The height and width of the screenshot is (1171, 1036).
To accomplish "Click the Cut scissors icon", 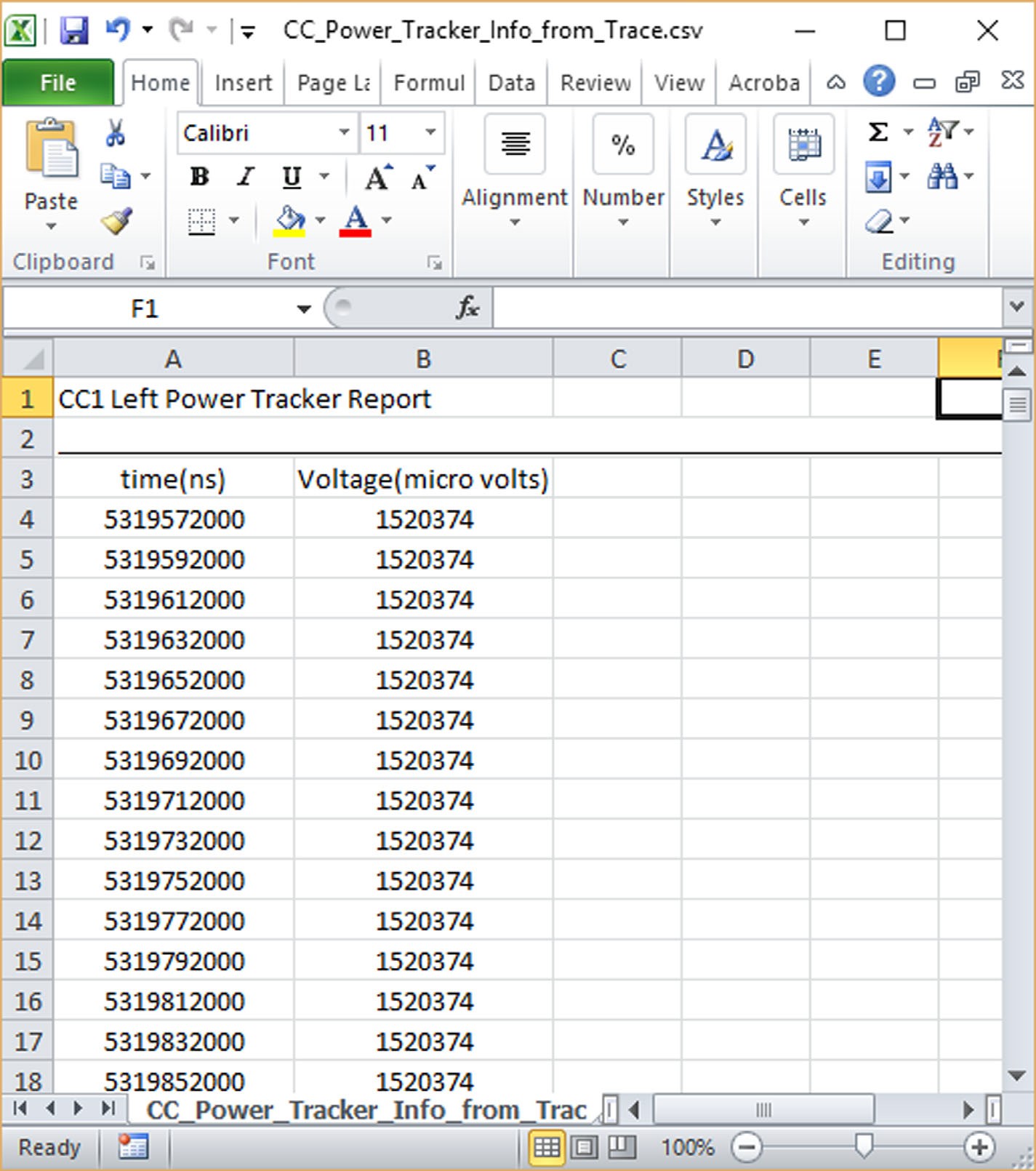I will 115,133.
